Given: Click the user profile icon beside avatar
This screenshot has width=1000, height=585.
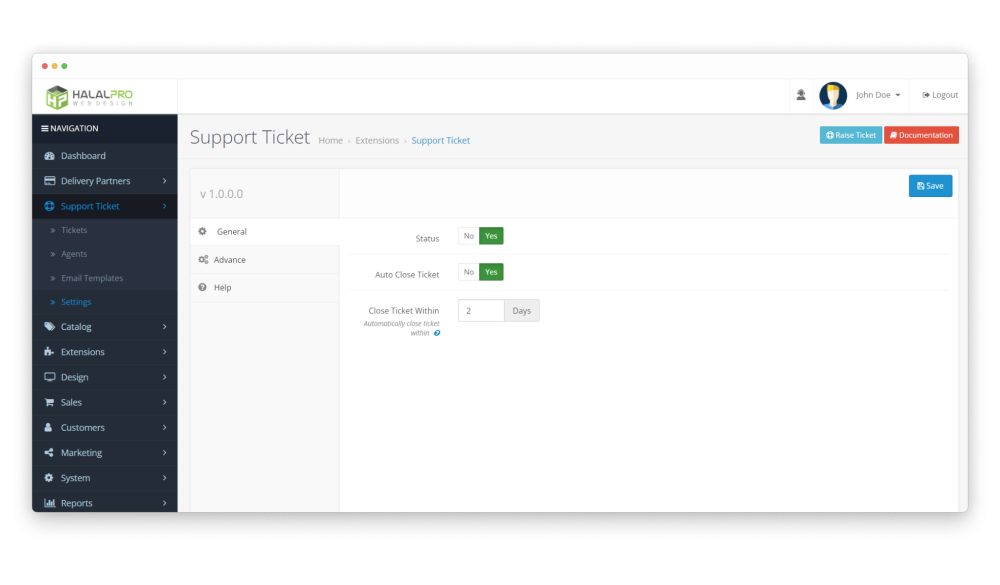Looking at the screenshot, I should click(801, 95).
